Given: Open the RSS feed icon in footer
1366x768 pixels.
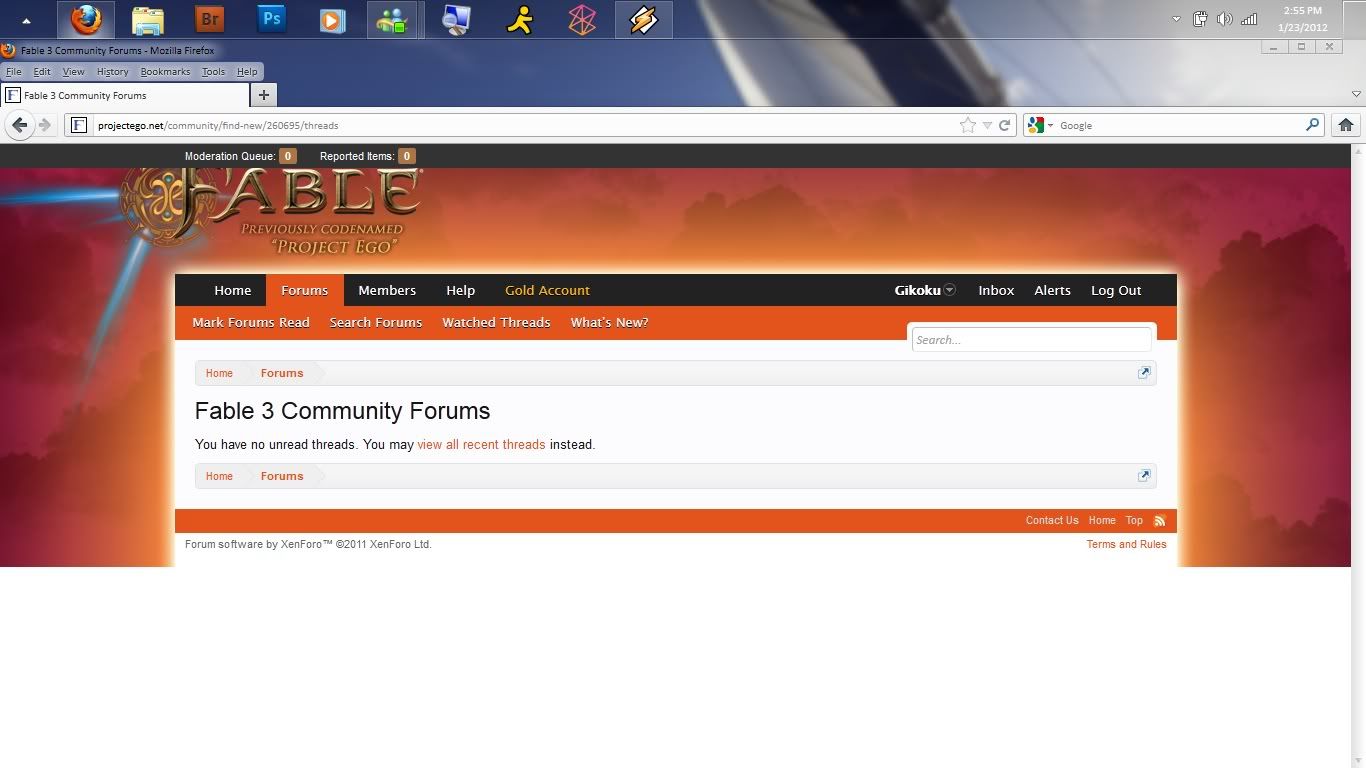Looking at the screenshot, I should pyautogui.click(x=1160, y=521).
